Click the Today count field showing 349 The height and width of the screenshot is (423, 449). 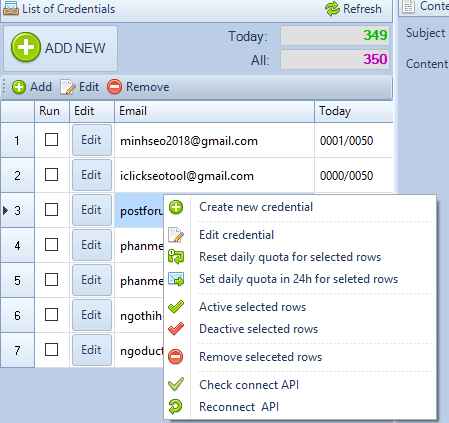335,35
